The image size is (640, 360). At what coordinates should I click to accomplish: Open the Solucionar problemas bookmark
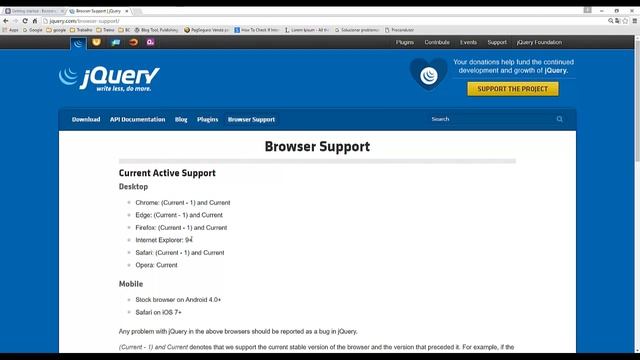(x=357, y=30)
